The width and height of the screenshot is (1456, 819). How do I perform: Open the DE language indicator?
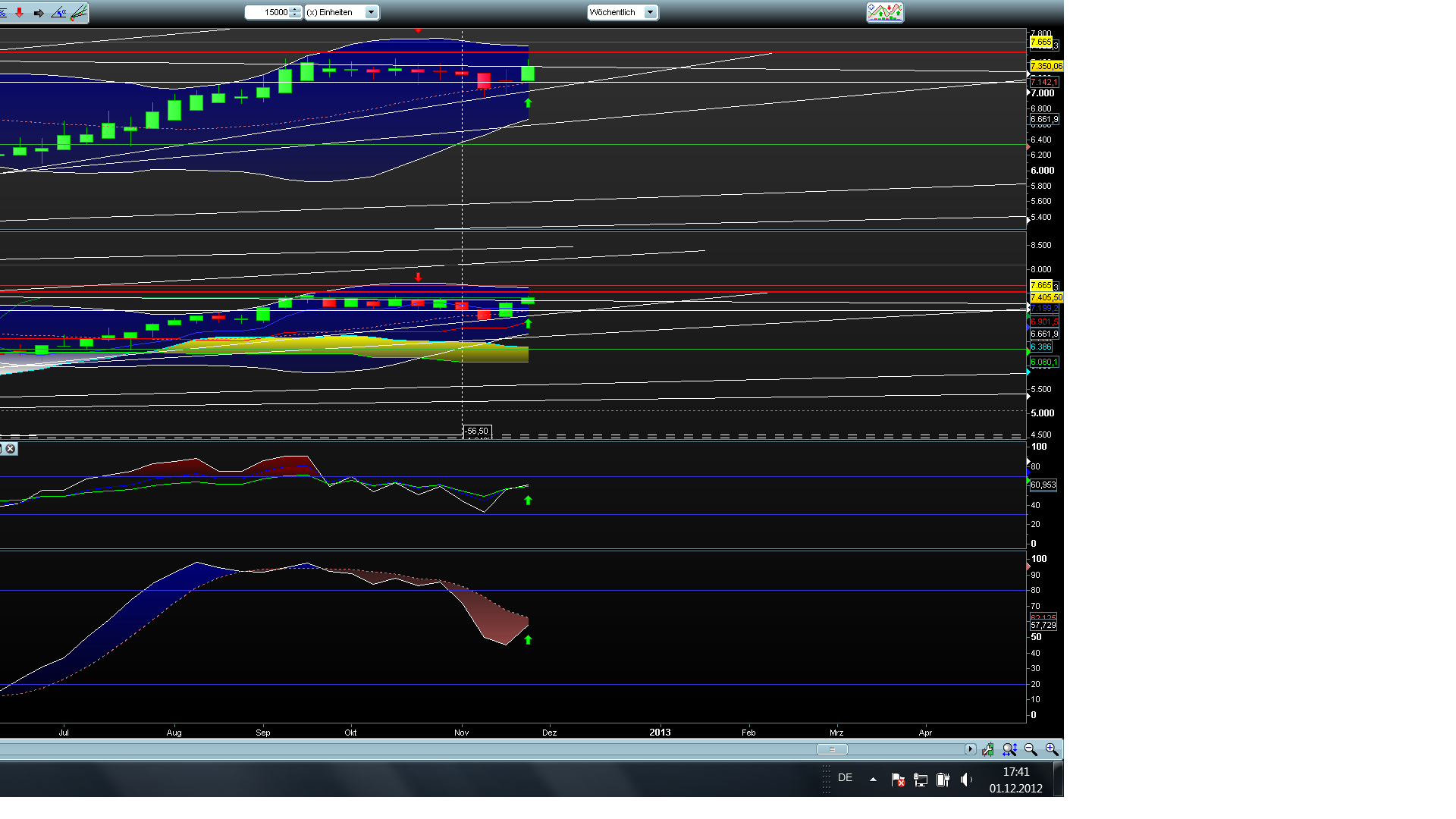(x=845, y=778)
